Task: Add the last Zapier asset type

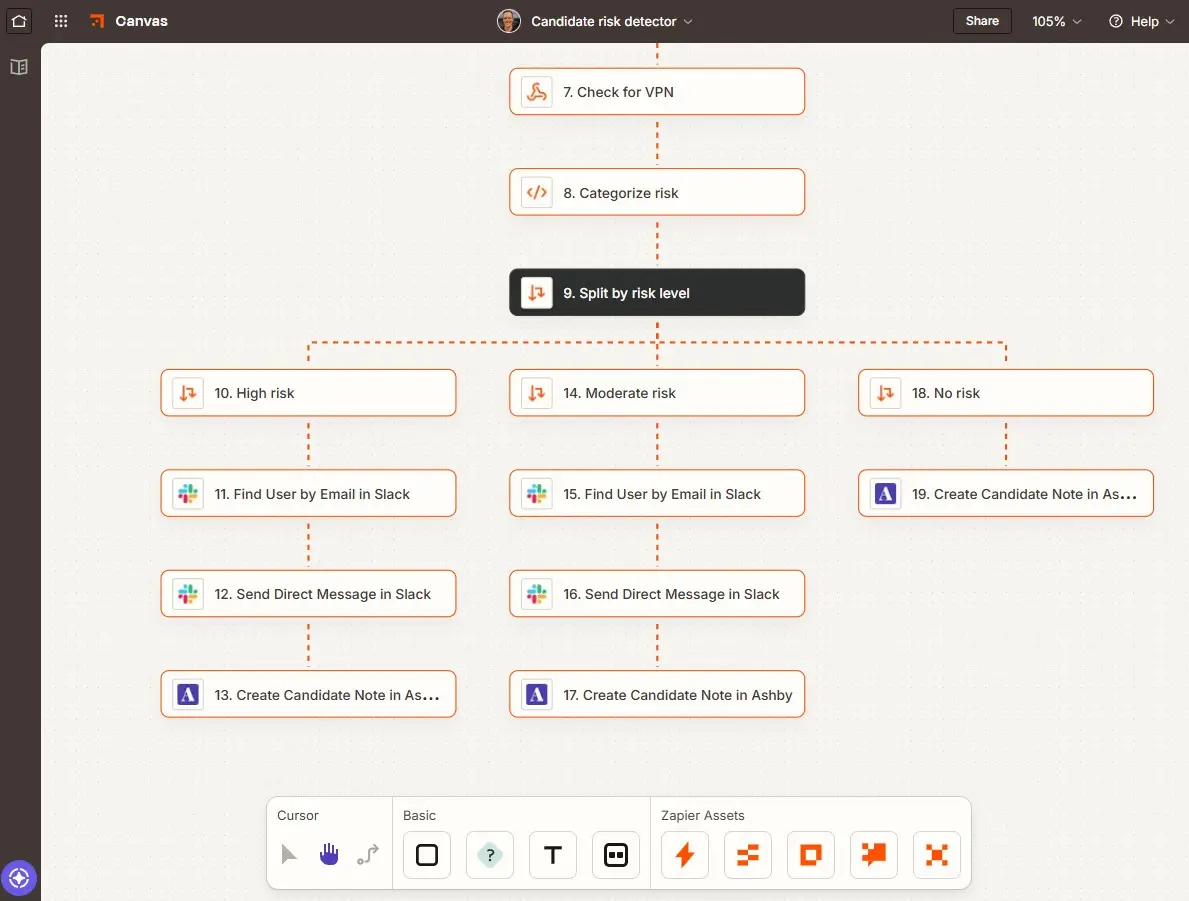Action: (936, 855)
